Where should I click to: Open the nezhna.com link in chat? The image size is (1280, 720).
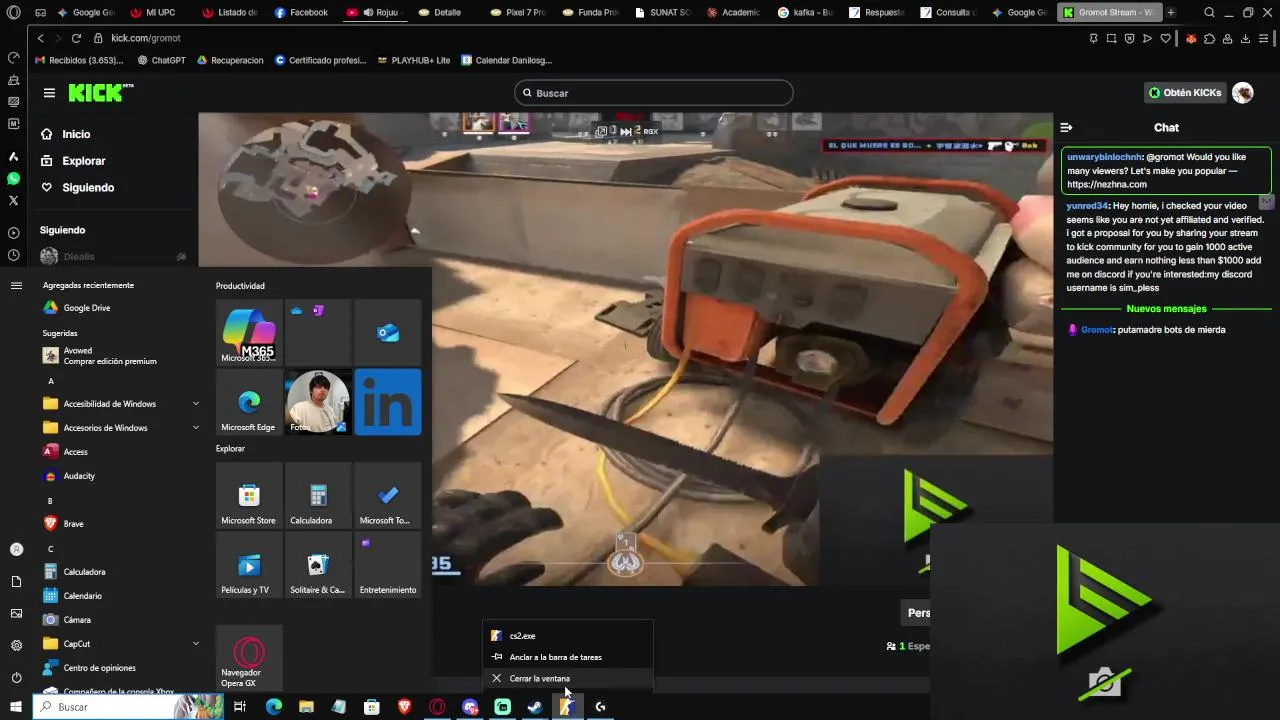[x=1107, y=185]
